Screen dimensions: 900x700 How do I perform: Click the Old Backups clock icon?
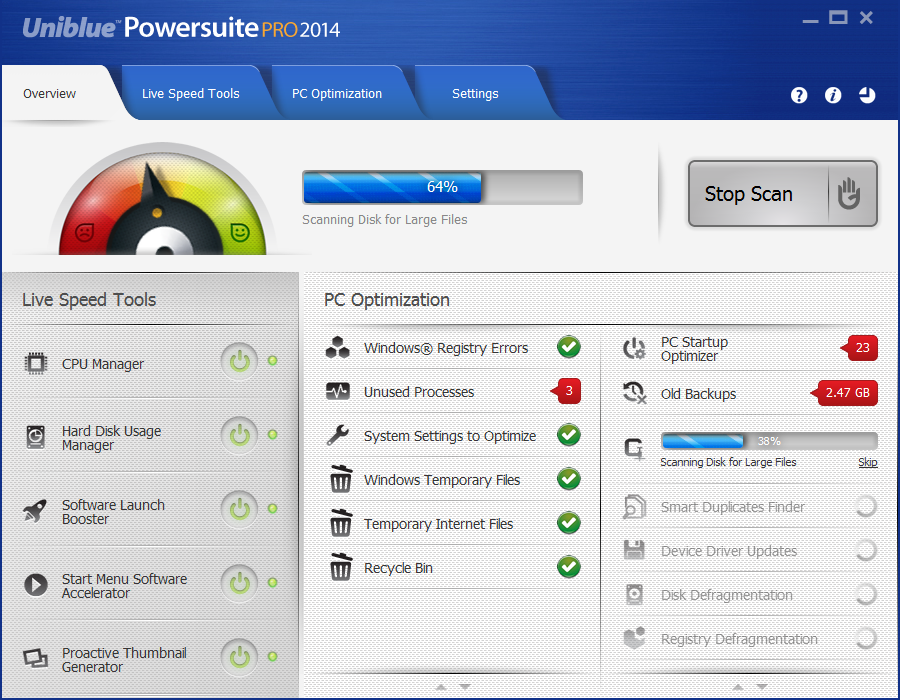point(634,393)
